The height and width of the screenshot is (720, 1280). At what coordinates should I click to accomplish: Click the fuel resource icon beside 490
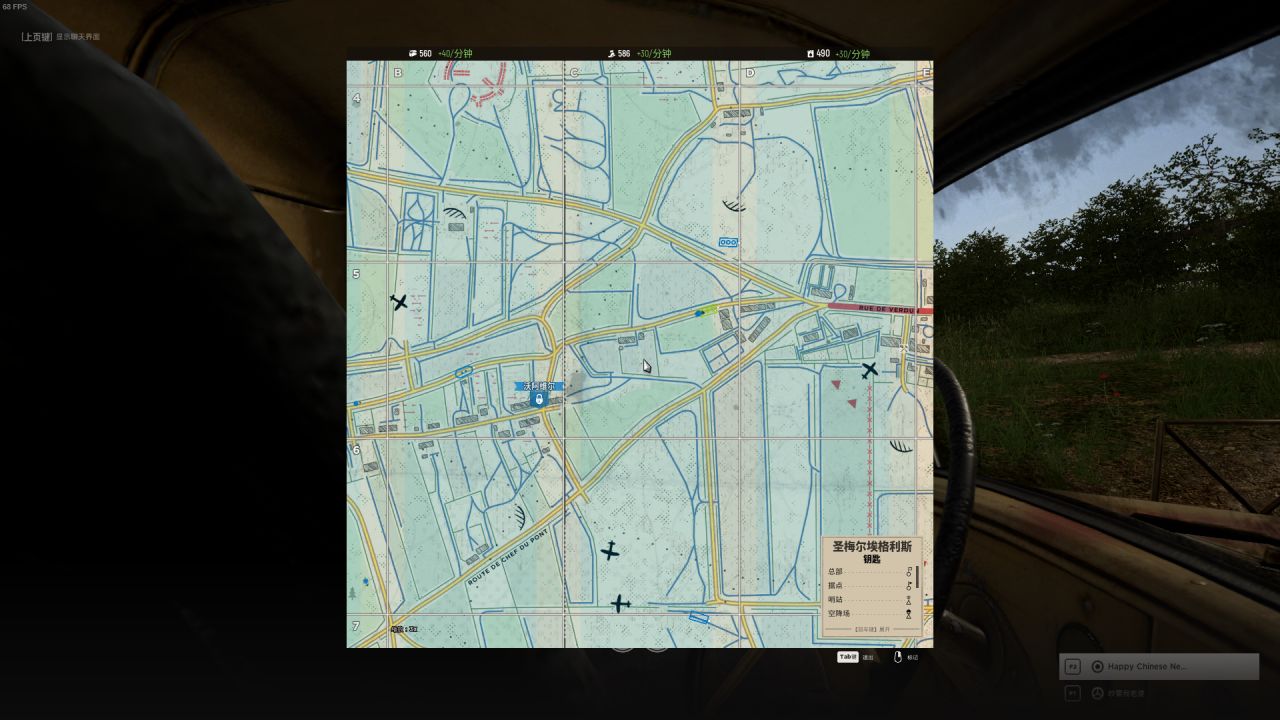[x=811, y=54]
